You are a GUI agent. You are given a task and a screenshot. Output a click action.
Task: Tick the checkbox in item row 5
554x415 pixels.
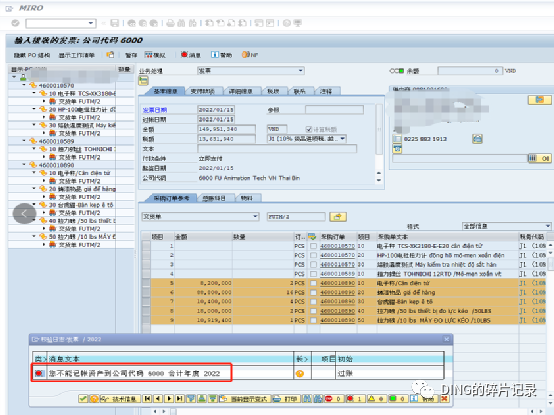point(313,283)
